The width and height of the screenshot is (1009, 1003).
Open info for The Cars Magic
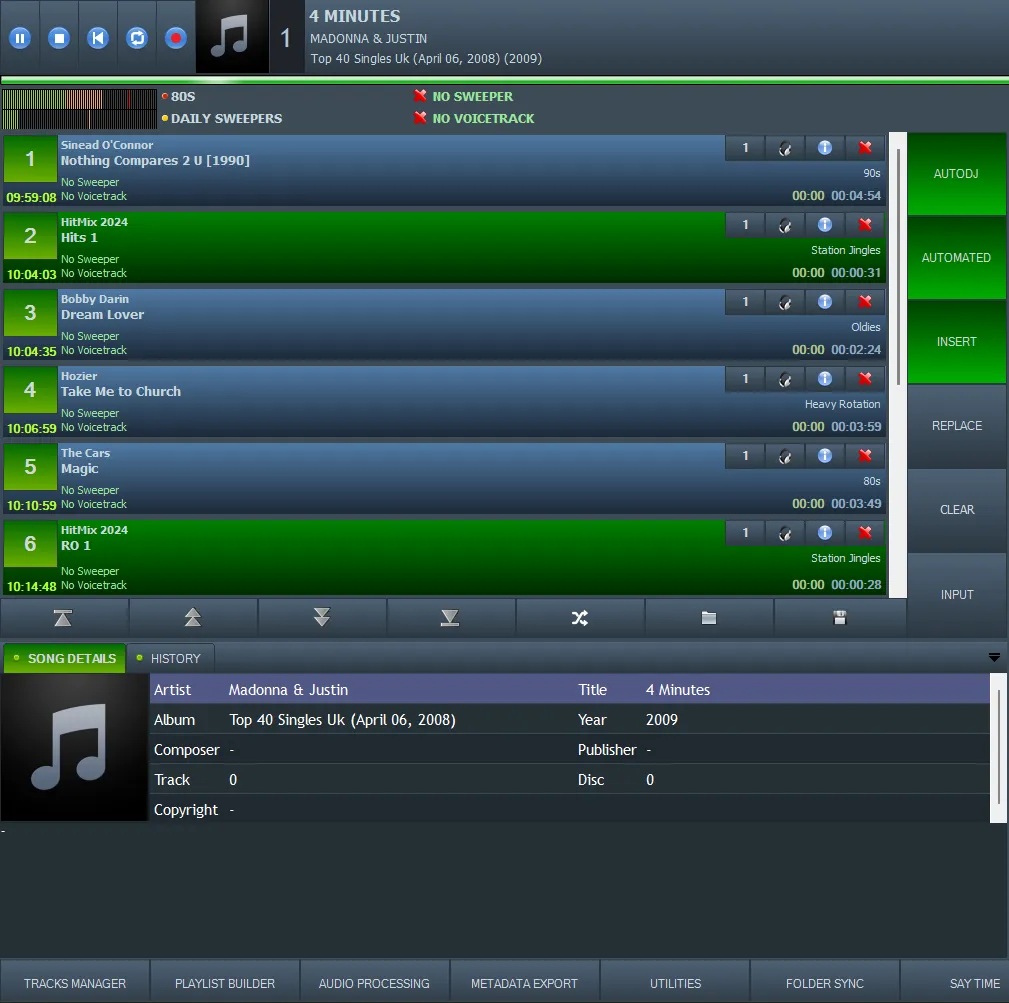[x=825, y=456]
